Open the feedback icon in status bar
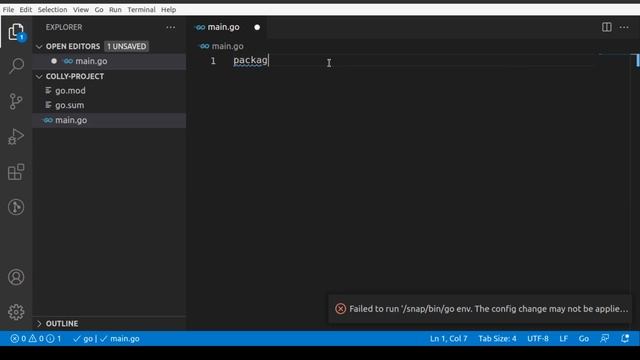Viewport: 640px width, 360px height. (x=604, y=338)
